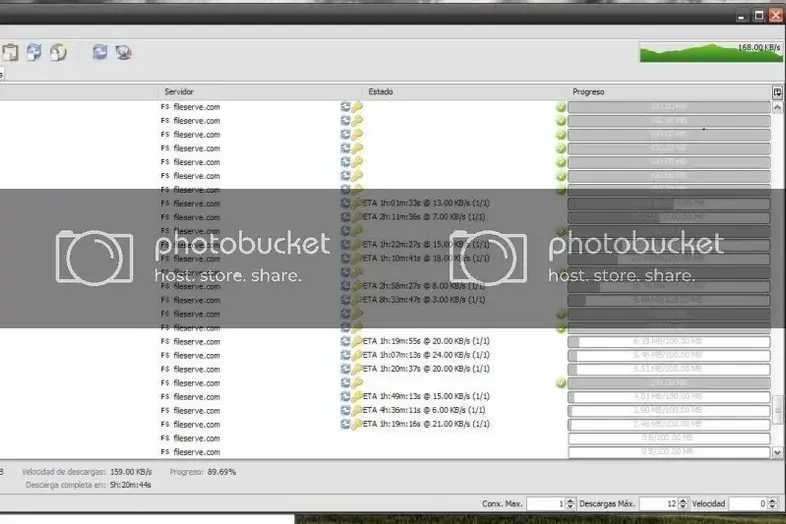Maximize the download manager window
The image size is (786, 524).
[759, 16]
